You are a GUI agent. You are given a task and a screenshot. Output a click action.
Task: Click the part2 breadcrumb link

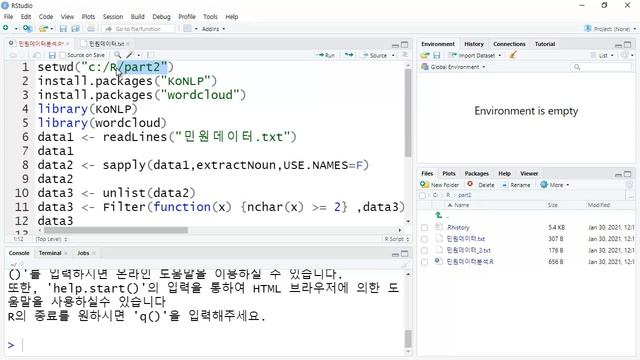click(x=464, y=195)
